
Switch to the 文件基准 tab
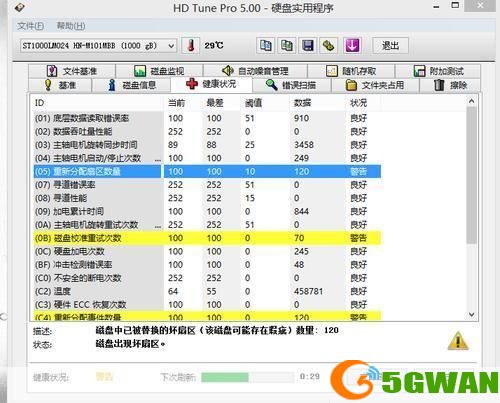(72, 71)
